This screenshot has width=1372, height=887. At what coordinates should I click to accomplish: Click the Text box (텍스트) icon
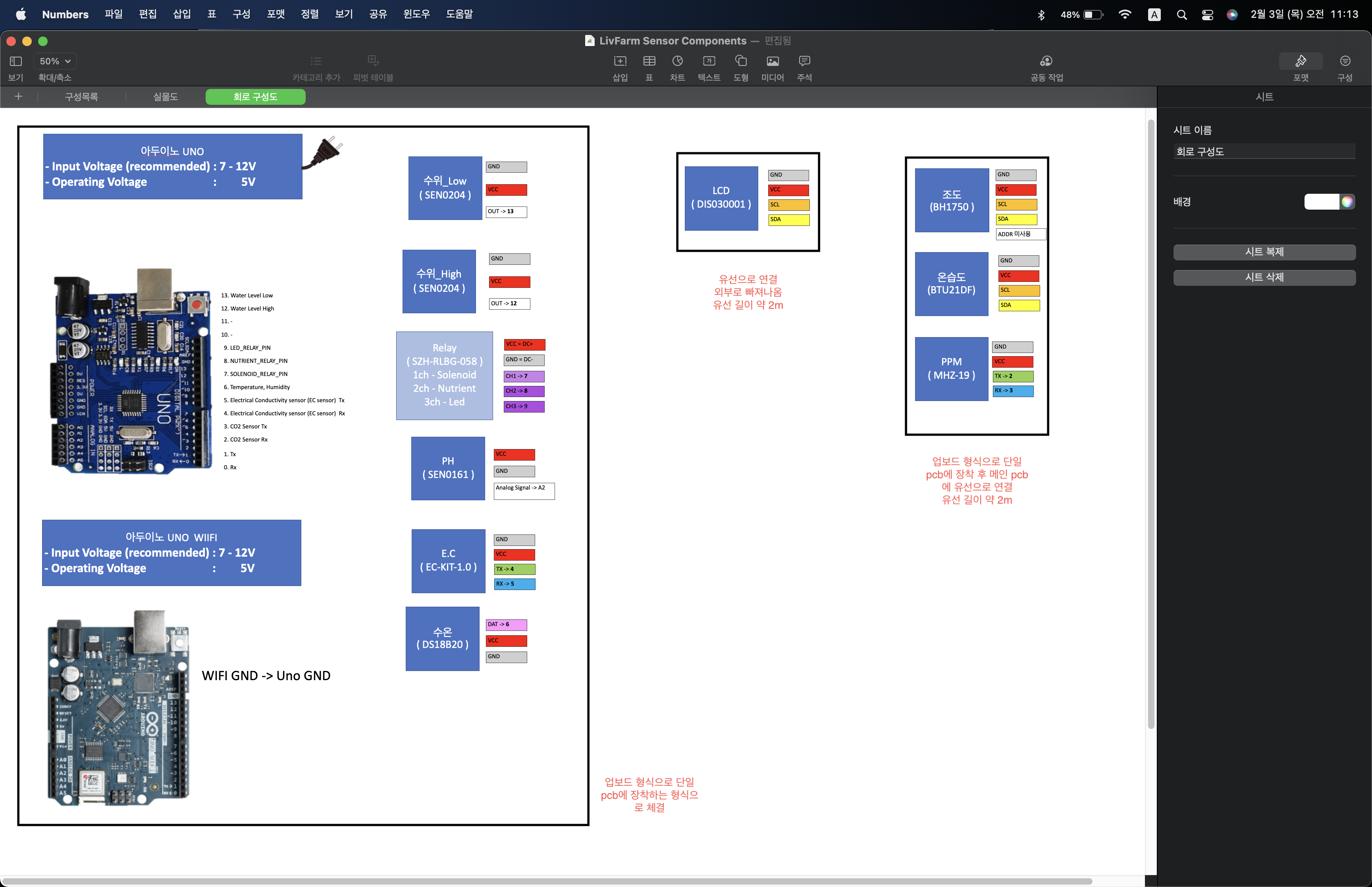[x=709, y=61]
